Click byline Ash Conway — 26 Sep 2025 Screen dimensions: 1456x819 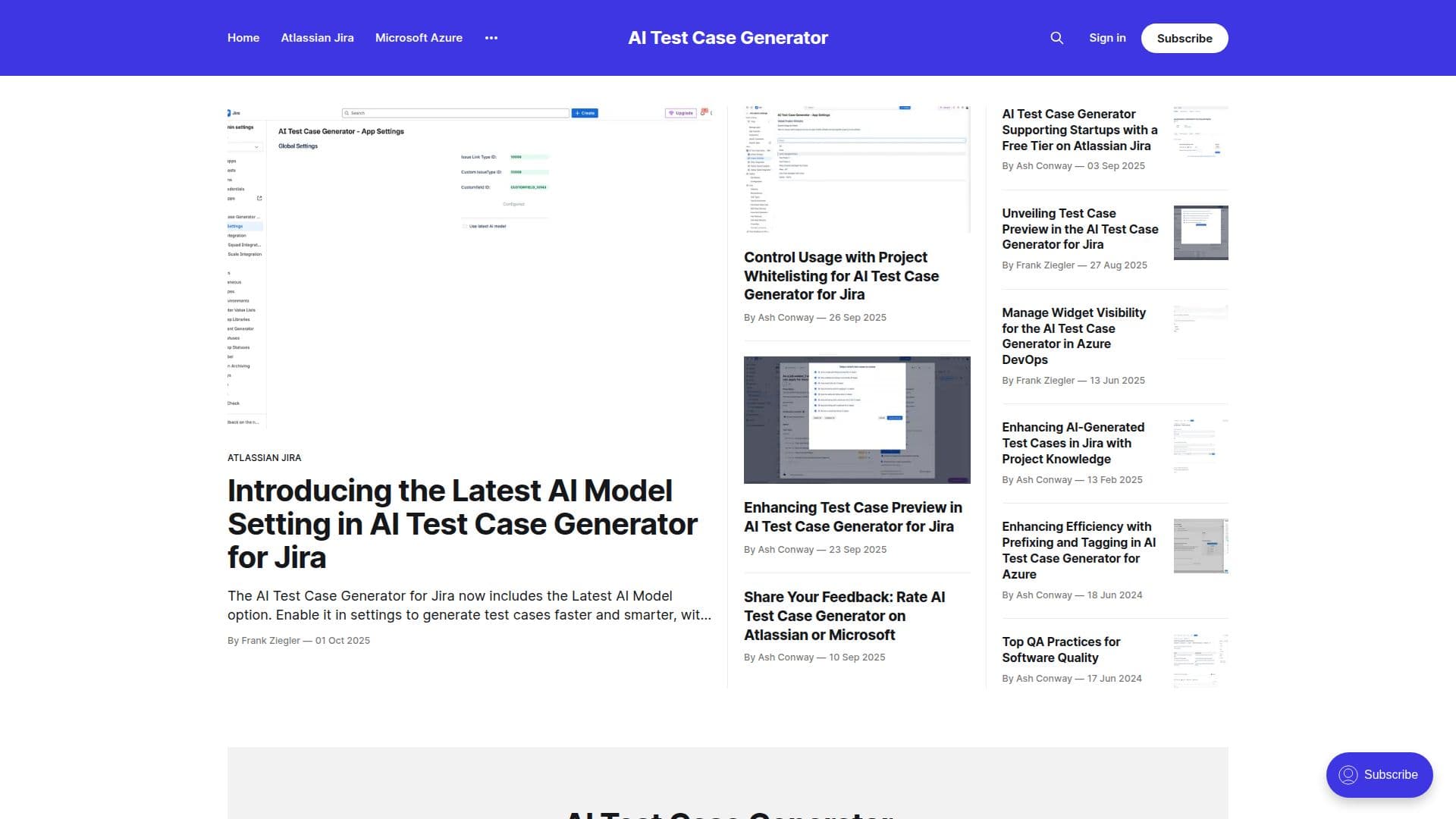pyautogui.click(x=815, y=318)
